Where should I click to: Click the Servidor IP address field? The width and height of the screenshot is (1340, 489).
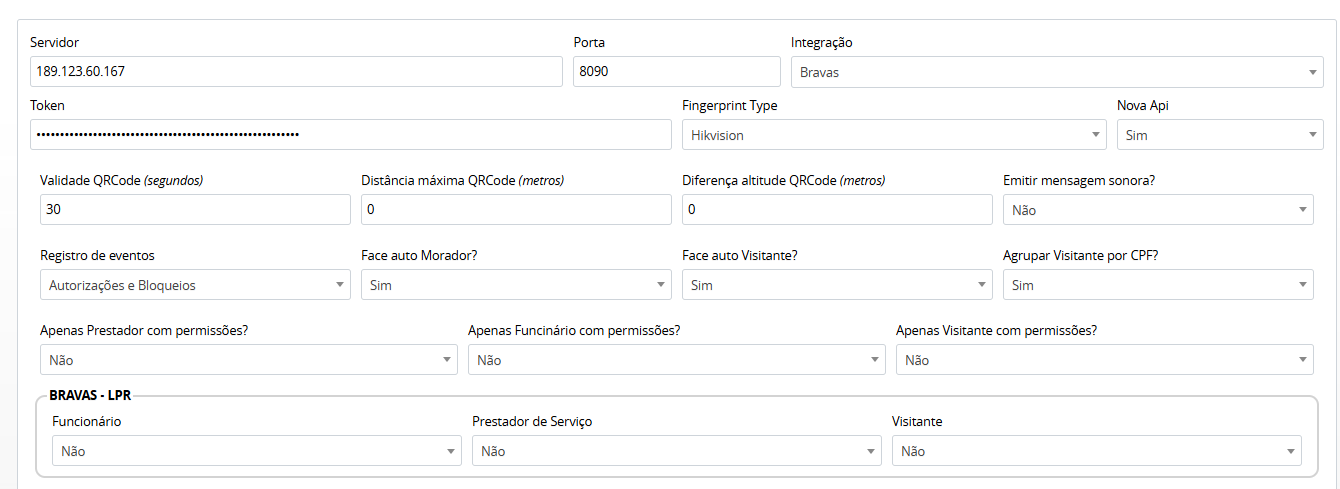click(x=296, y=72)
